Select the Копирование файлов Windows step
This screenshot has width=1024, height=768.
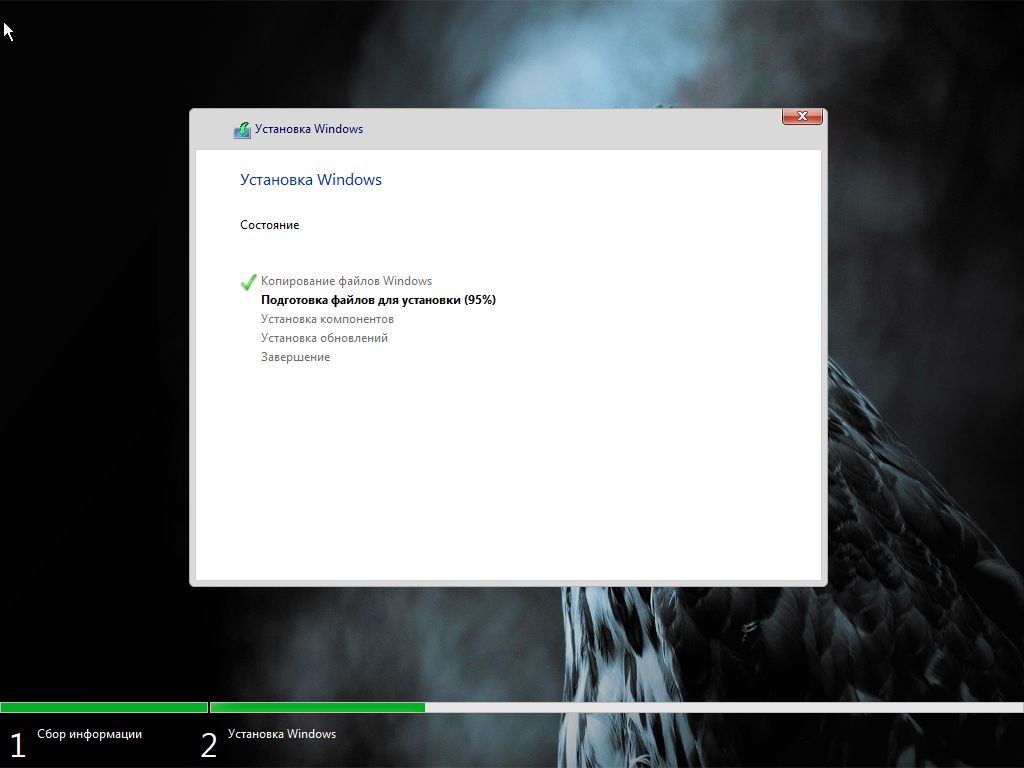(346, 281)
